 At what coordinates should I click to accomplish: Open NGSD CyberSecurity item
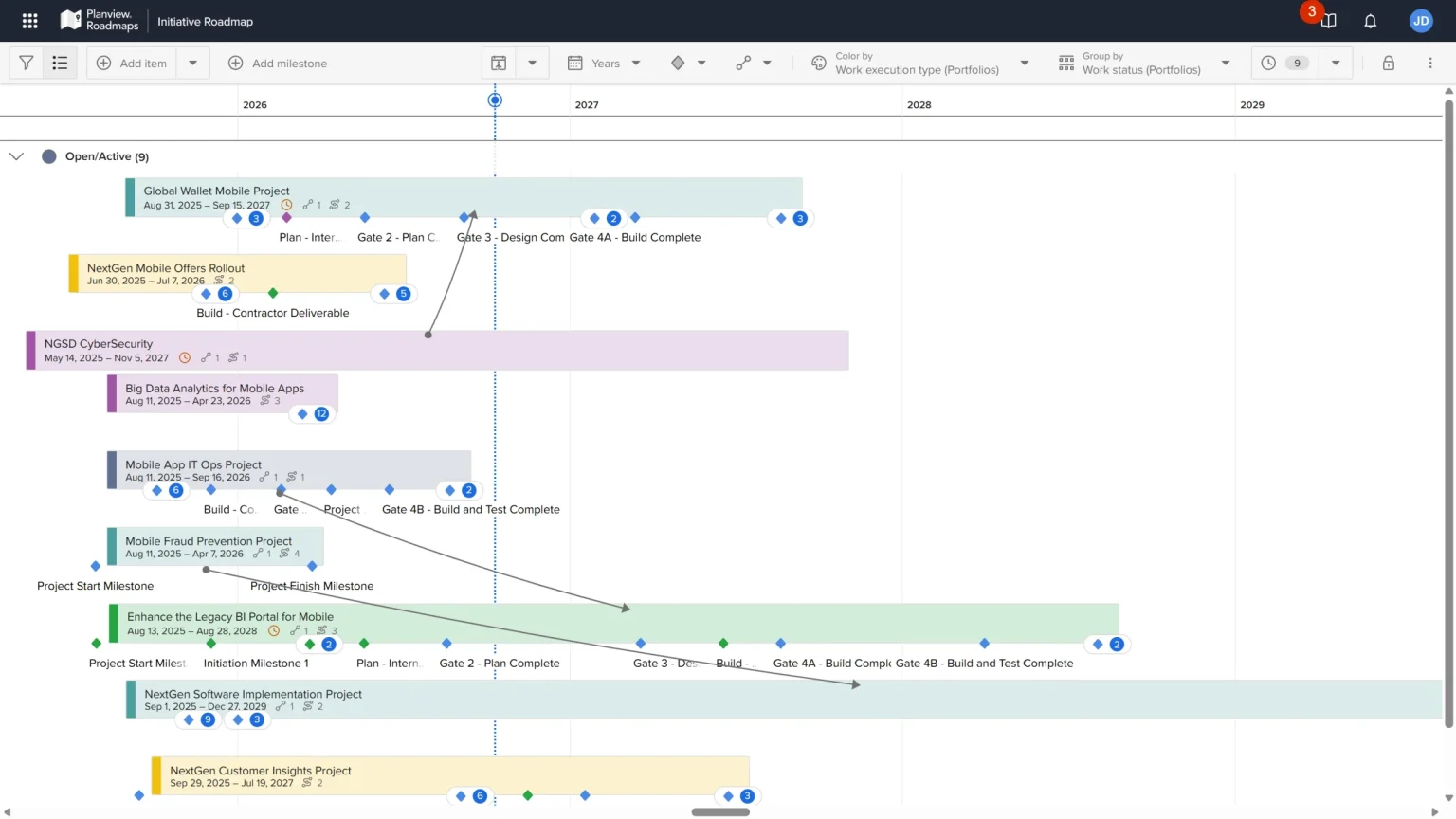[437, 350]
